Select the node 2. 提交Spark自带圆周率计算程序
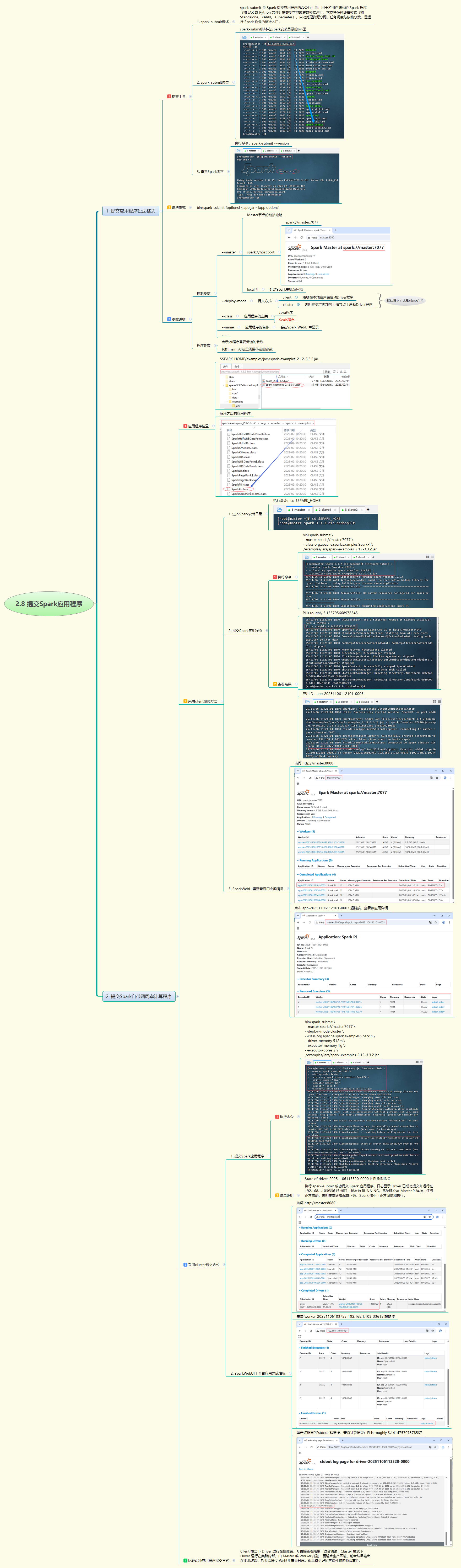This screenshot has height=1568, width=461. click(139, 996)
